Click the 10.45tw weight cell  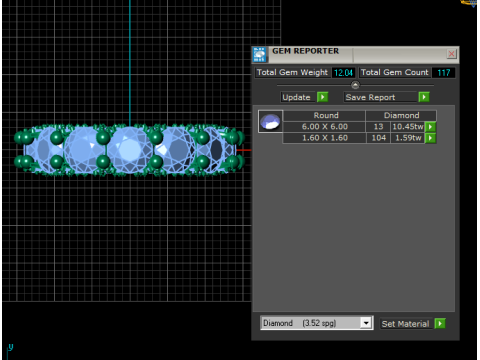pyautogui.click(x=408, y=127)
